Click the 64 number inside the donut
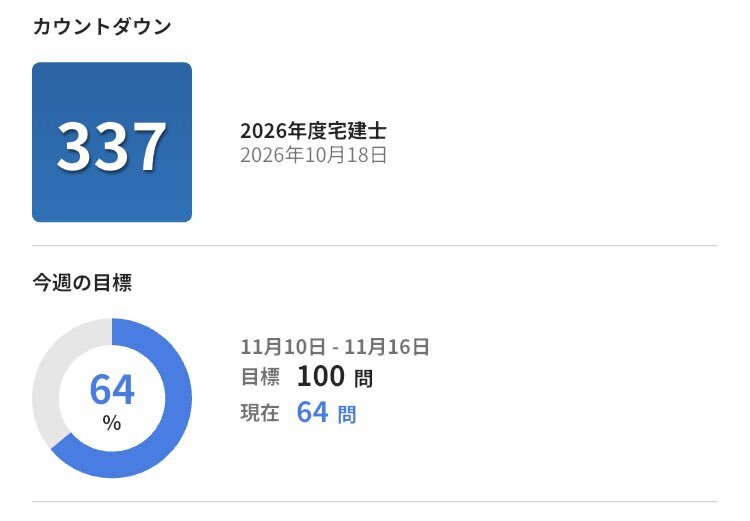 click(112, 389)
